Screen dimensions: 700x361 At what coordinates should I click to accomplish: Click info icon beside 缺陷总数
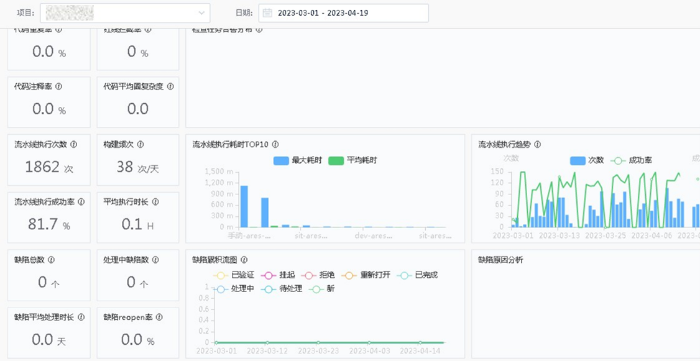(x=51, y=260)
